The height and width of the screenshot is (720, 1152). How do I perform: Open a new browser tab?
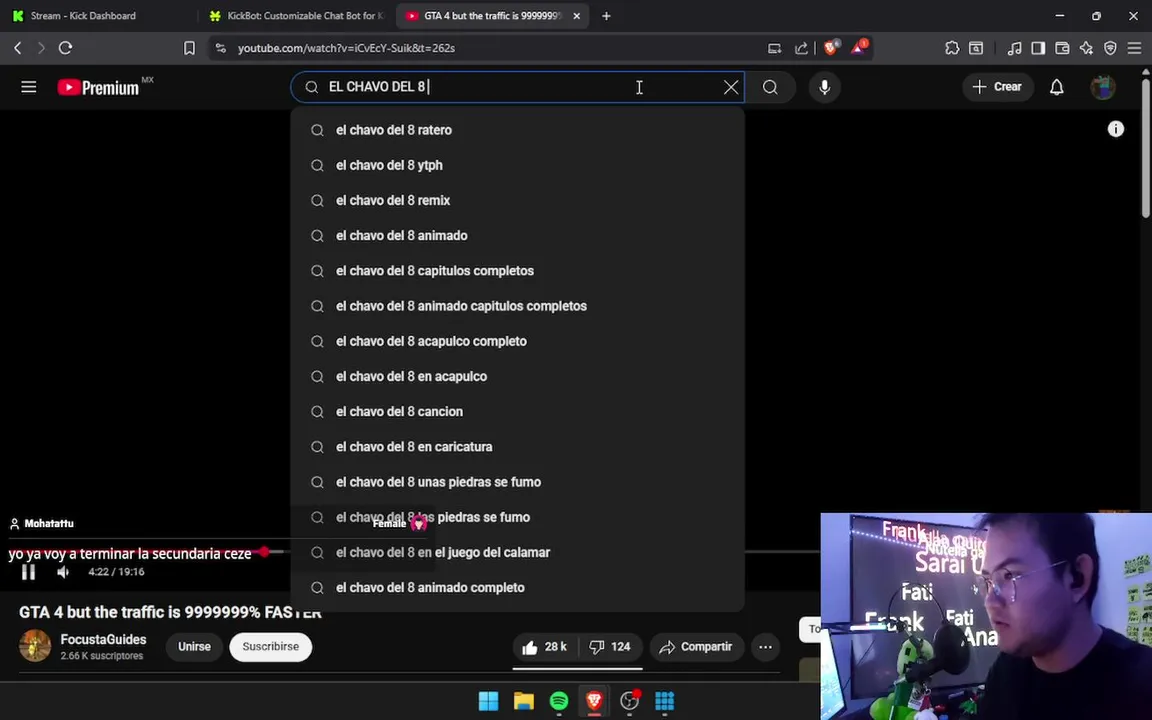[x=606, y=15]
